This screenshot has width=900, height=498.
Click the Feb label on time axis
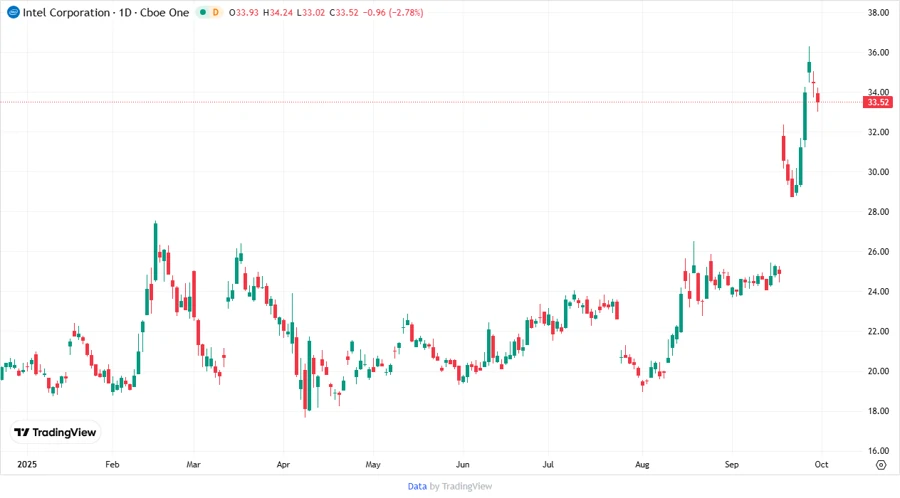coord(112,464)
